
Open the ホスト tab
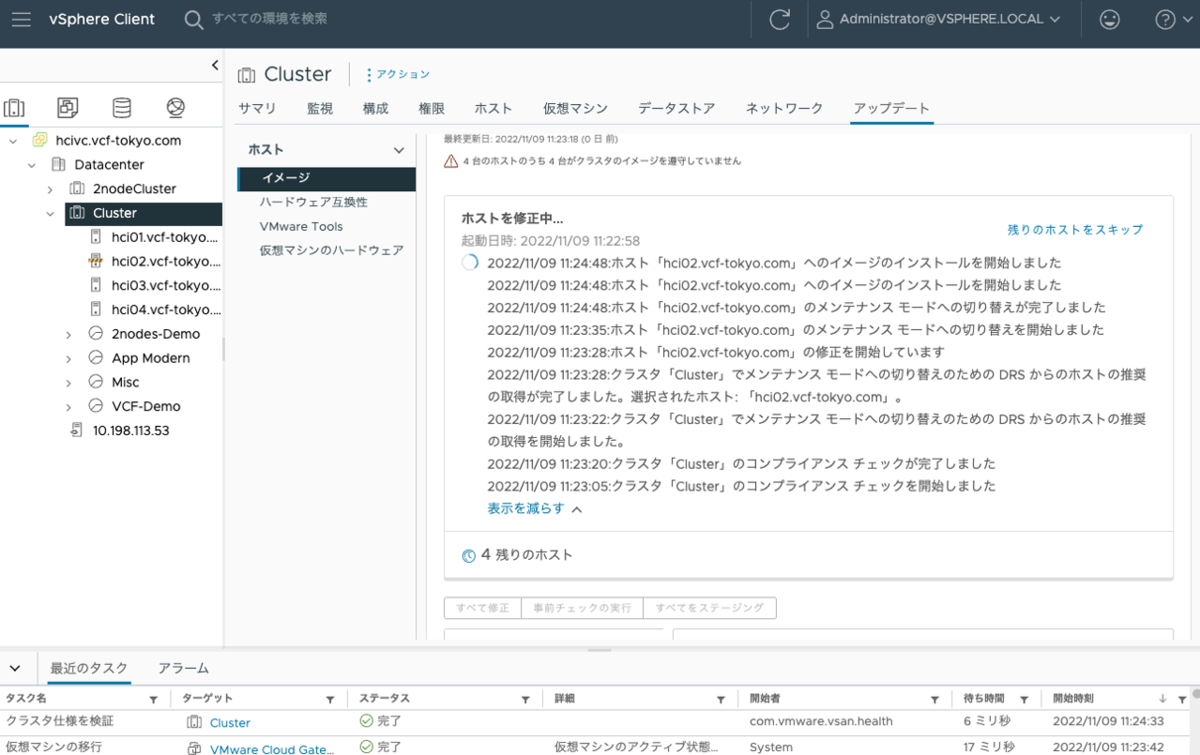(x=493, y=108)
